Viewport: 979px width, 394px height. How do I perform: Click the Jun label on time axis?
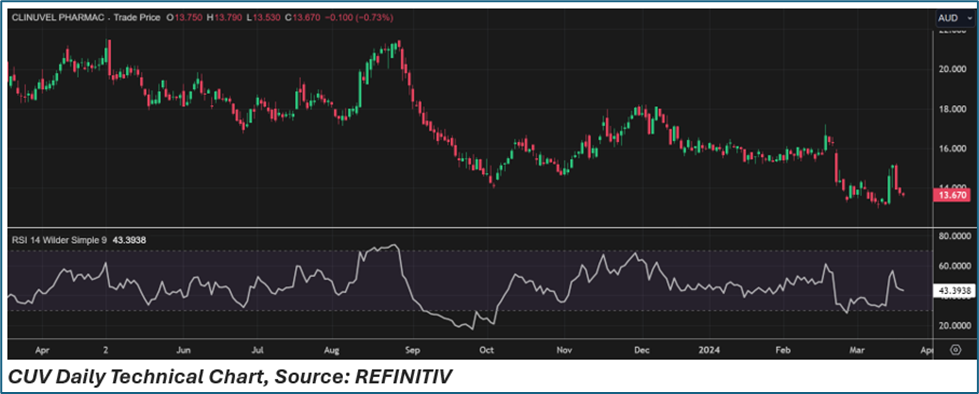[183, 350]
